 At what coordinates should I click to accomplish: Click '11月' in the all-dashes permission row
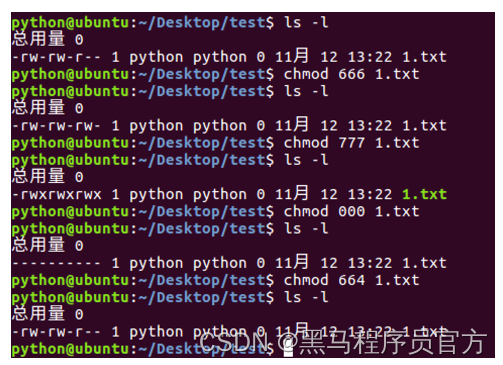pos(292,262)
